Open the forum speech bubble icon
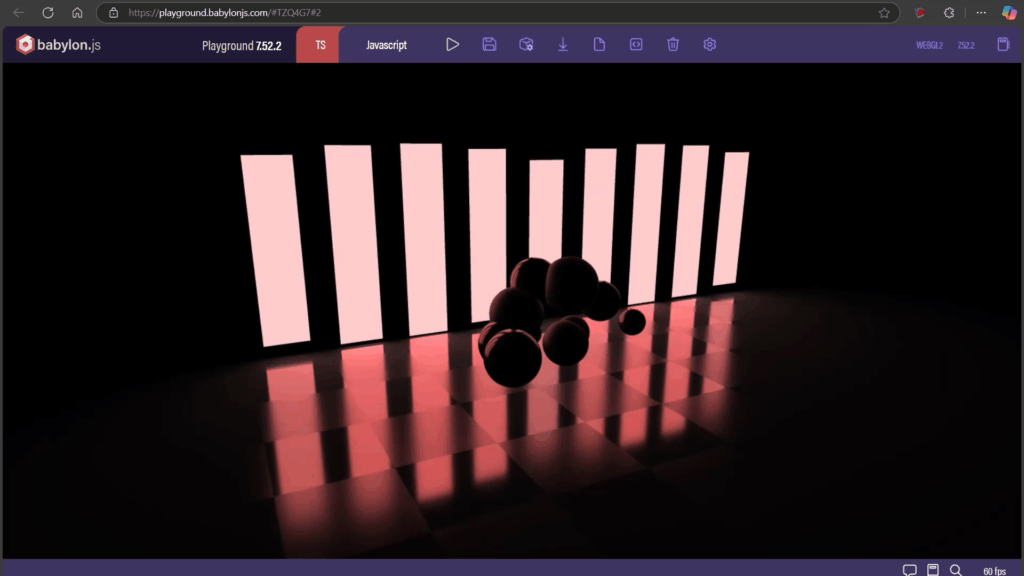The width and height of the screenshot is (1024, 576). (x=909, y=570)
